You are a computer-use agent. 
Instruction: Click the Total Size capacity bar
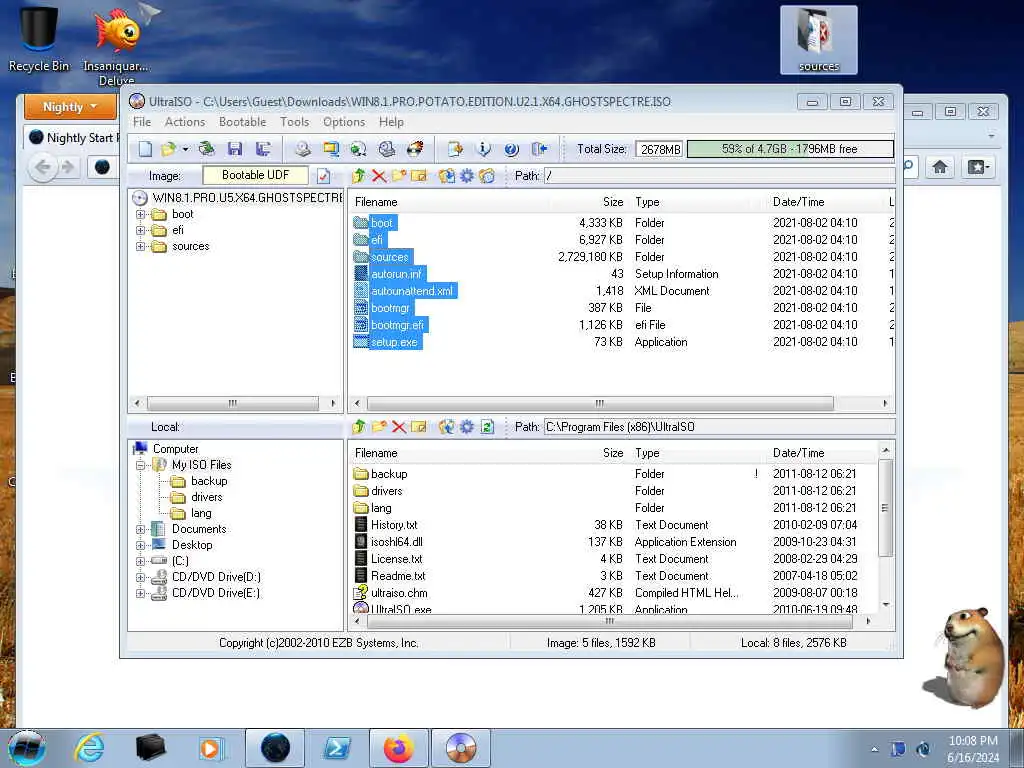pos(790,149)
